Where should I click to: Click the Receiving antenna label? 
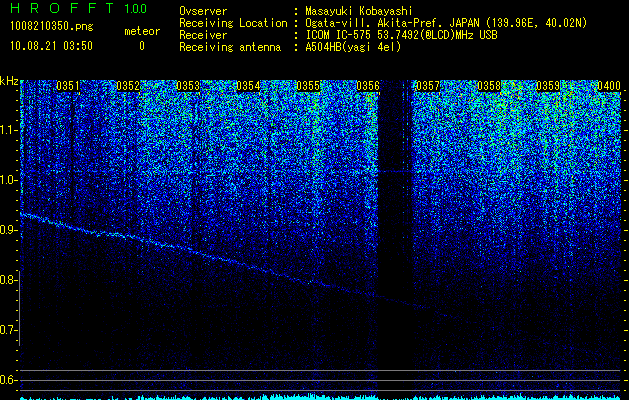(x=230, y=47)
